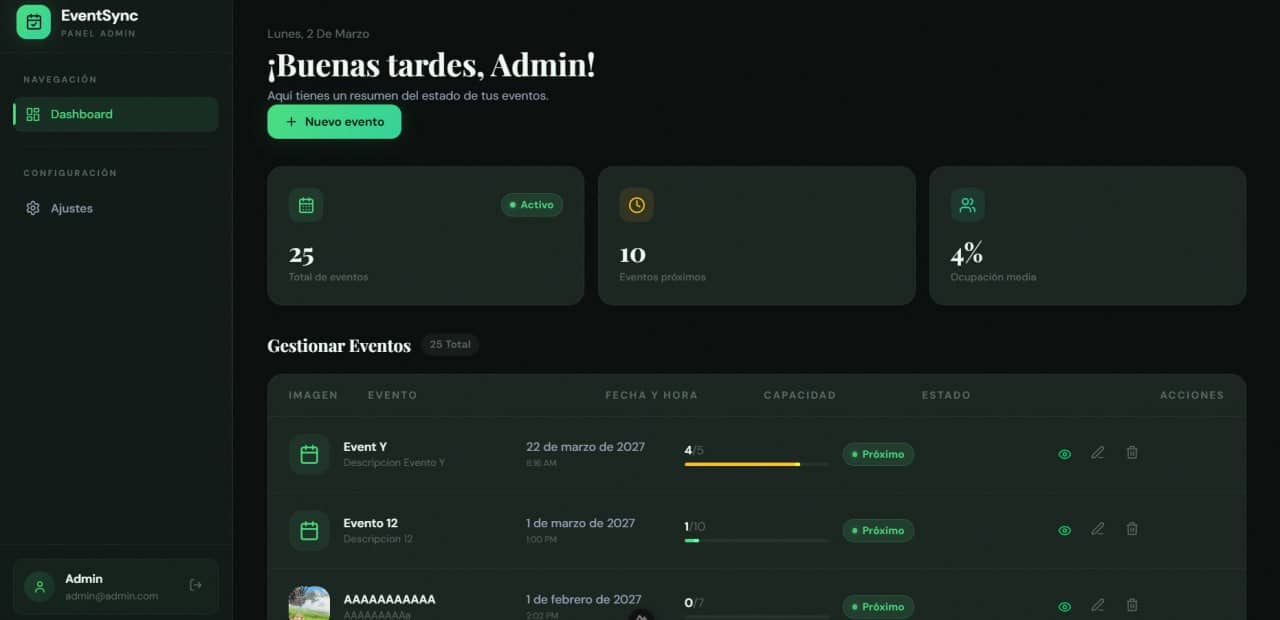Click the AAAAAAAAAAA event title
This screenshot has height=620, width=1280.
pos(389,599)
